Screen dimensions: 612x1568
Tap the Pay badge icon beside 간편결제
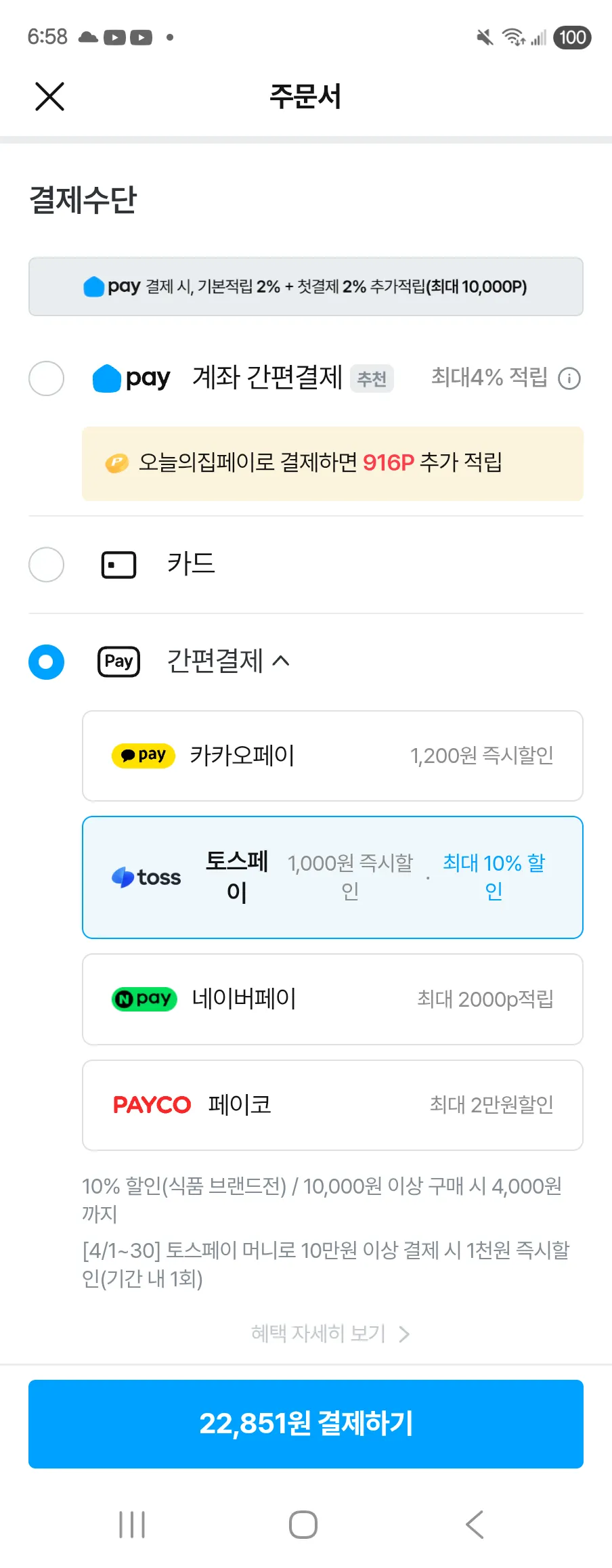[x=119, y=661]
